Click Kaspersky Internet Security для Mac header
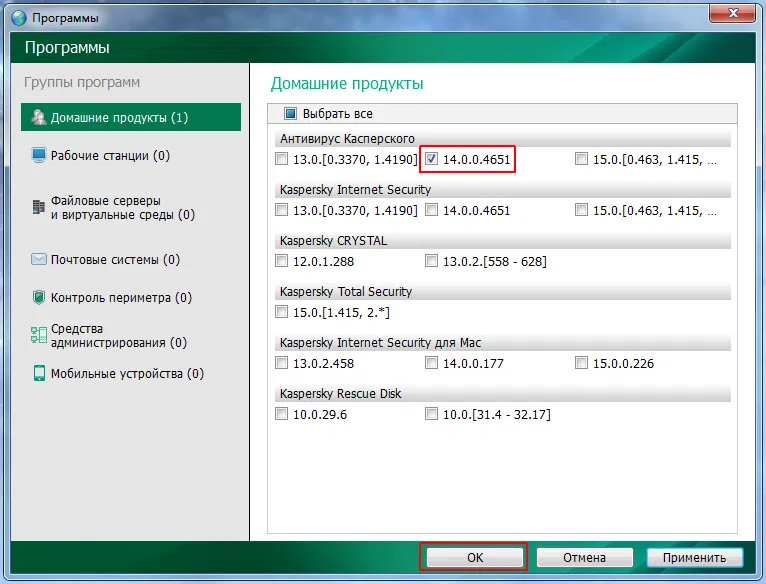Image resolution: width=766 pixels, height=584 pixels. click(x=502, y=343)
